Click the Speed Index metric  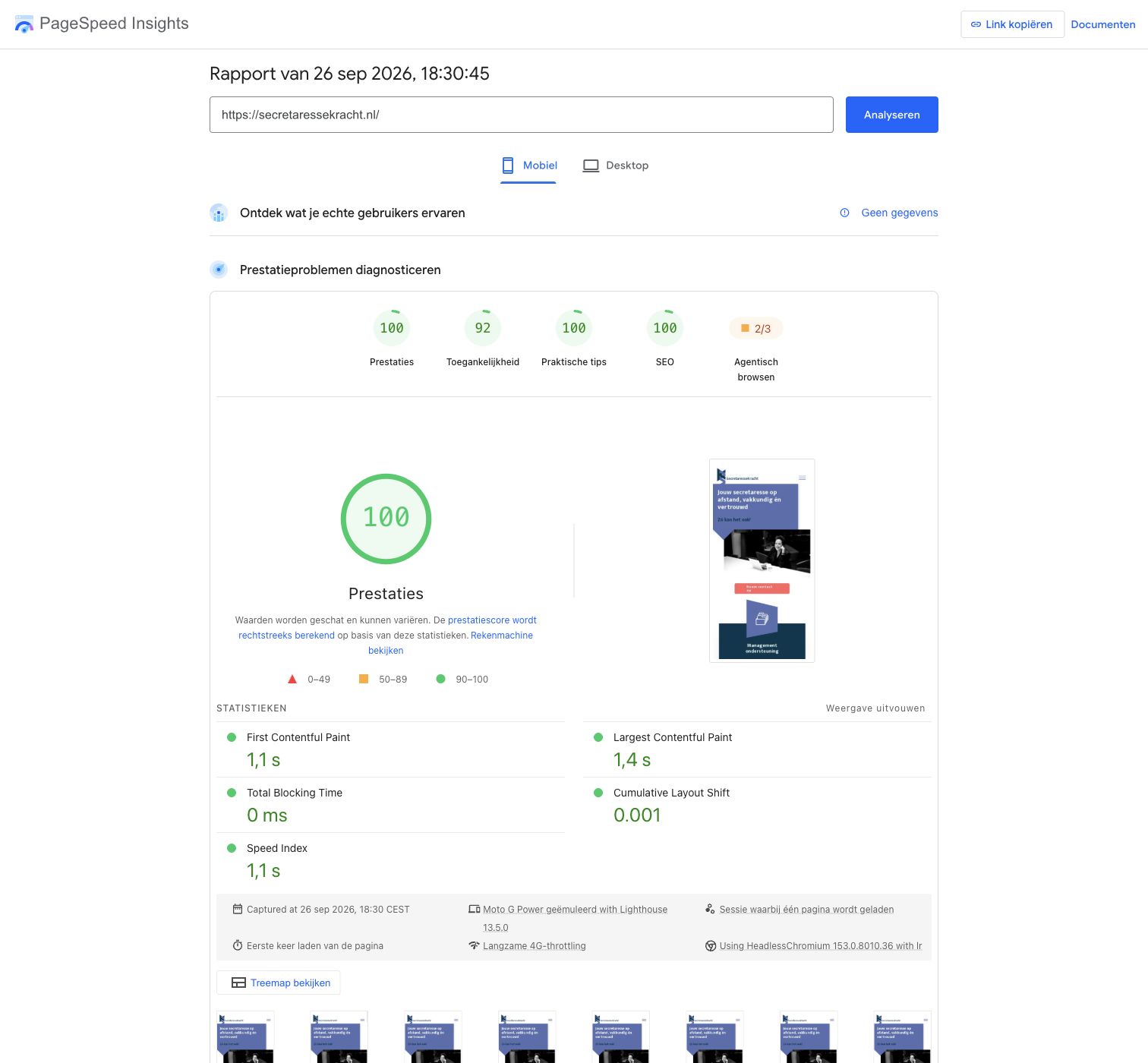click(390, 860)
